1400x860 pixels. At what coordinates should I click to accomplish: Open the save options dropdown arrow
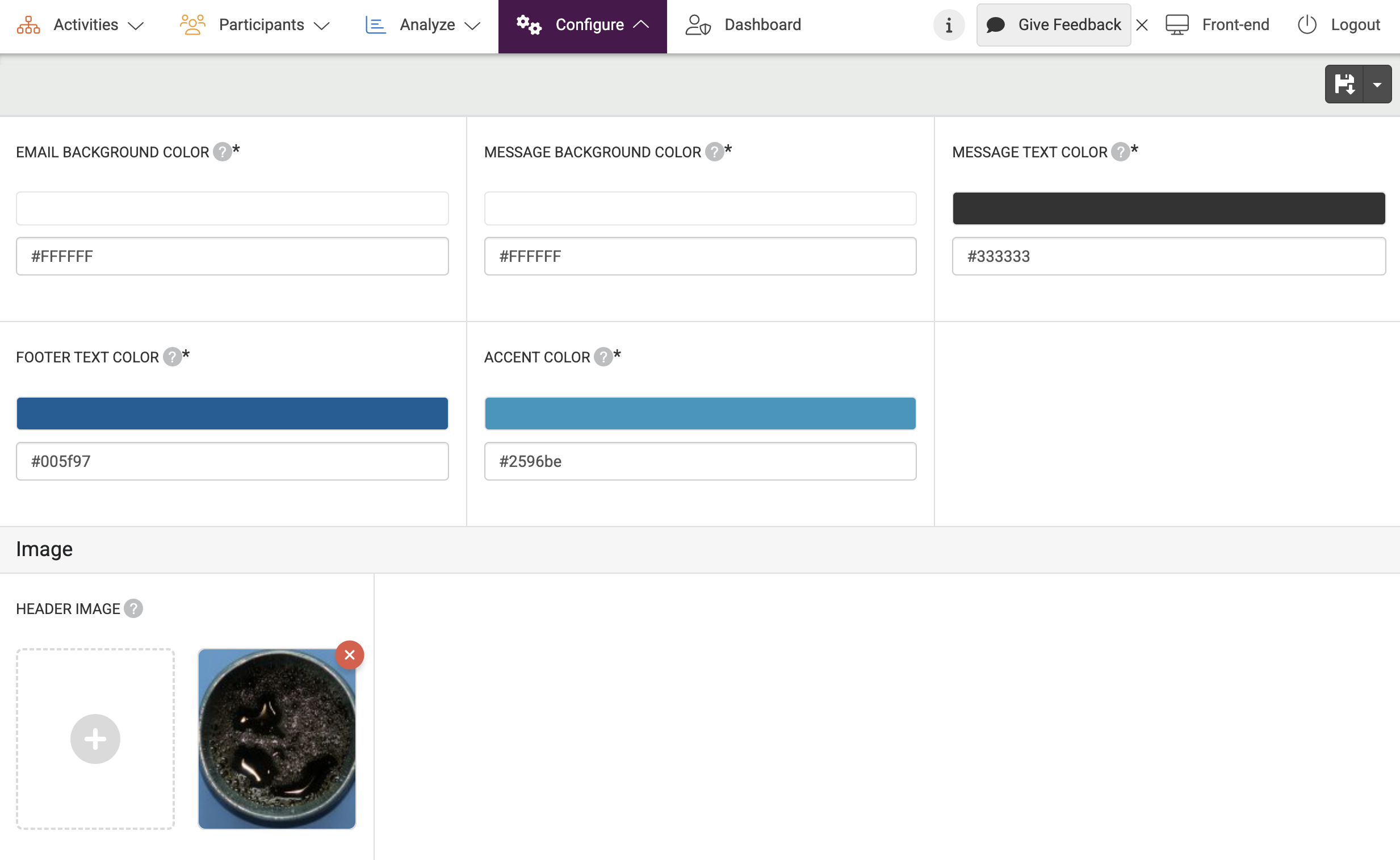tap(1377, 84)
